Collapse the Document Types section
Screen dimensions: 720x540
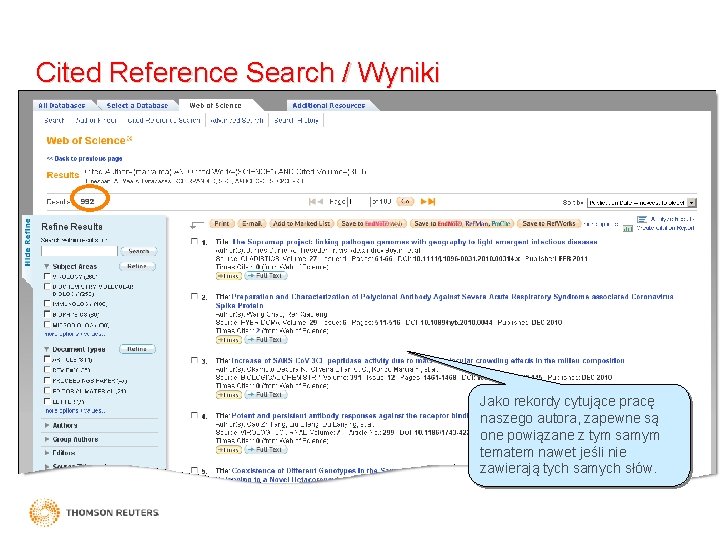pos(47,349)
